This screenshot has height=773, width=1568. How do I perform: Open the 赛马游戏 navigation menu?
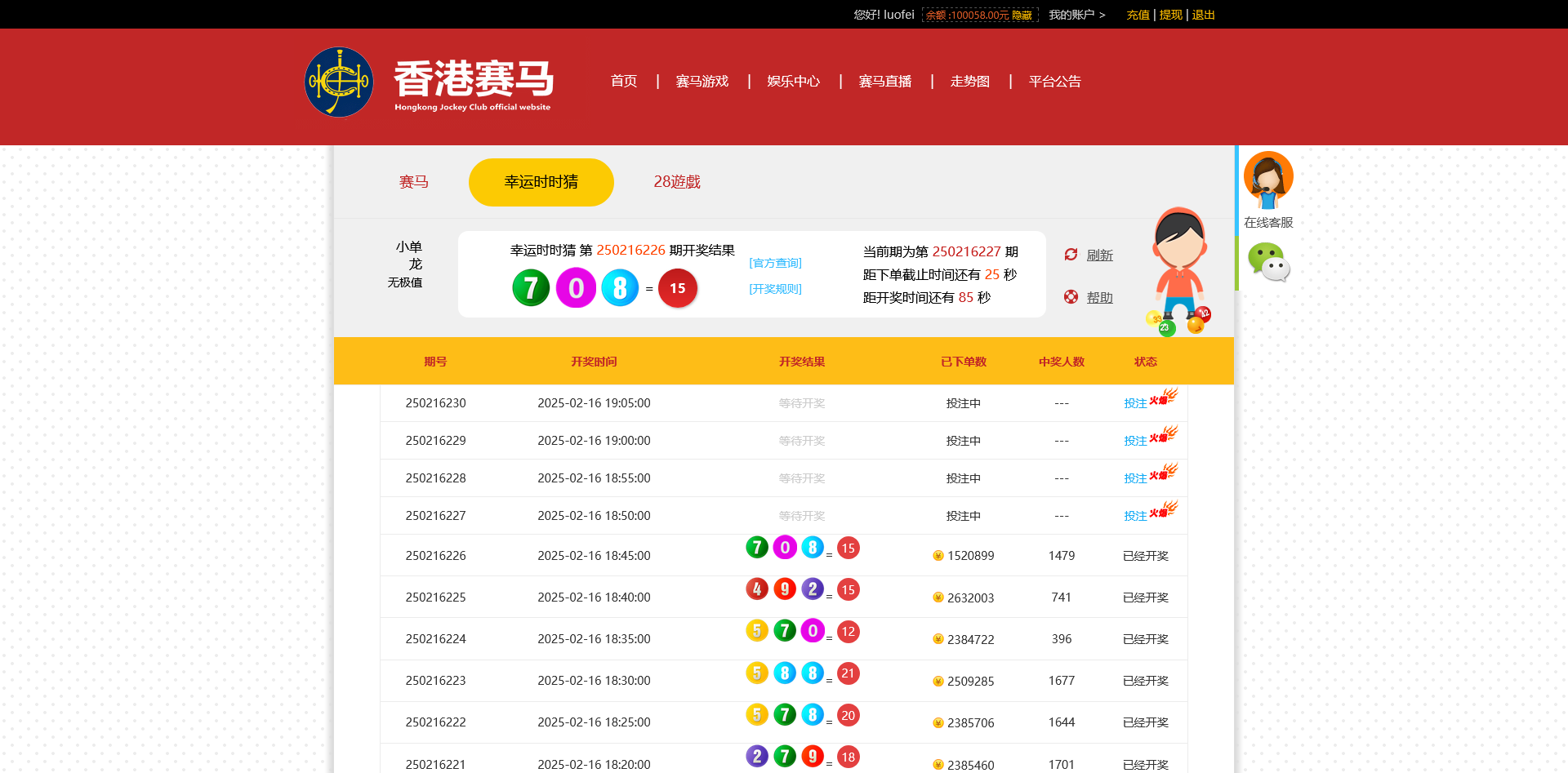(x=702, y=82)
